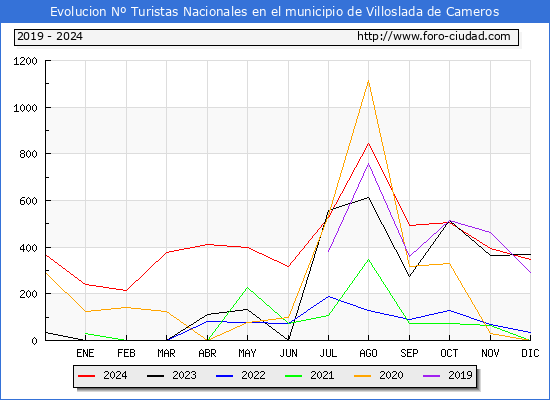Click the 200 y-axis value
The image size is (550, 400).
coord(28,294)
